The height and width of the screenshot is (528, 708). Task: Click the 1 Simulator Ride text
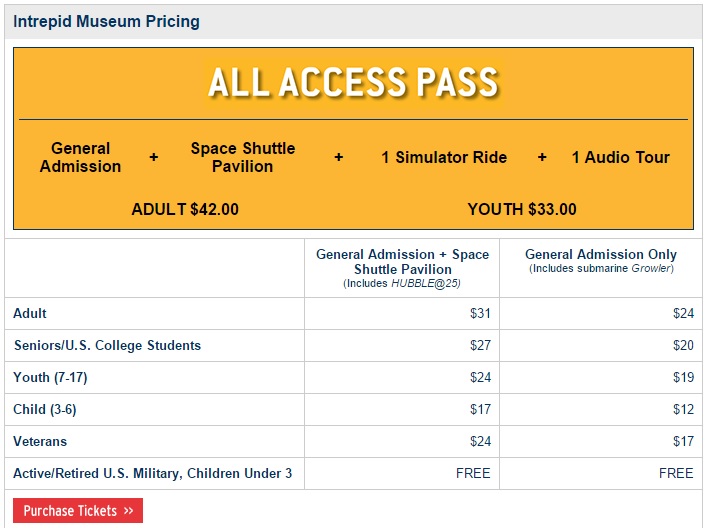[x=444, y=157]
